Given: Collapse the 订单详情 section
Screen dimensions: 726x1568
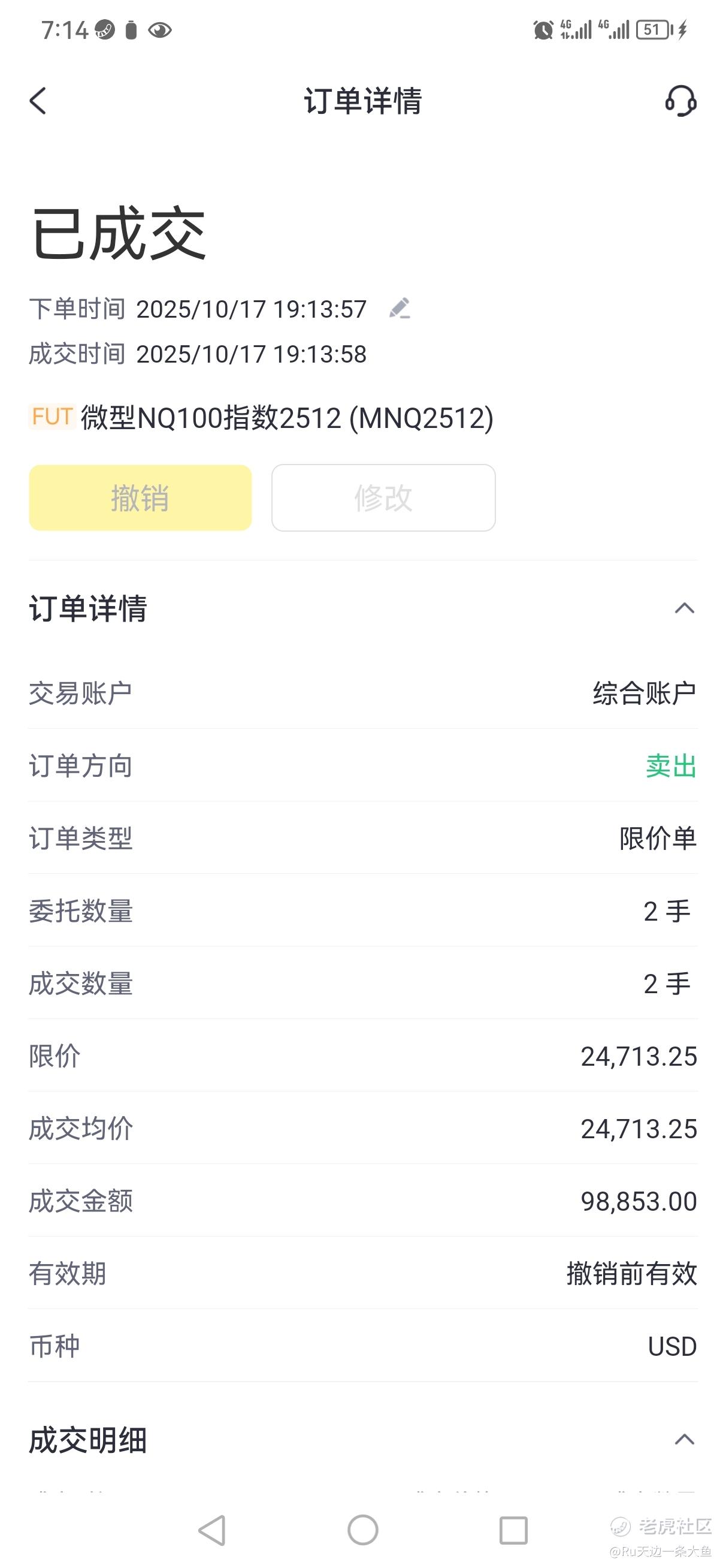Looking at the screenshot, I should coord(684,608).
